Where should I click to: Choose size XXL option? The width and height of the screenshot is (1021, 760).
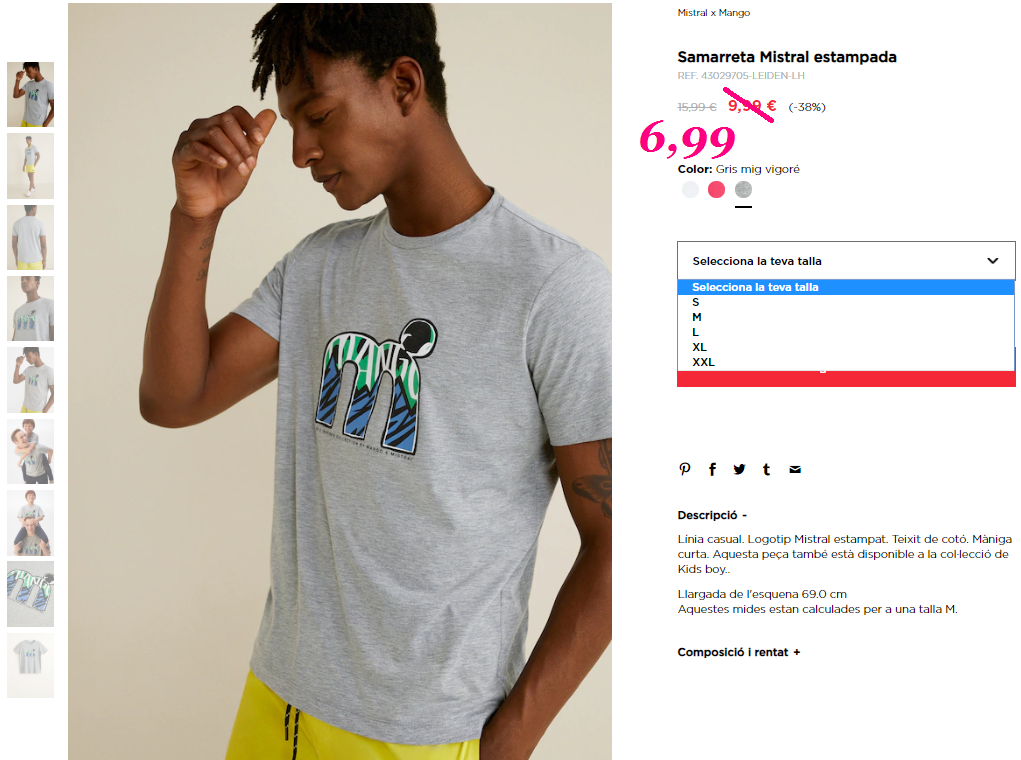pos(846,362)
